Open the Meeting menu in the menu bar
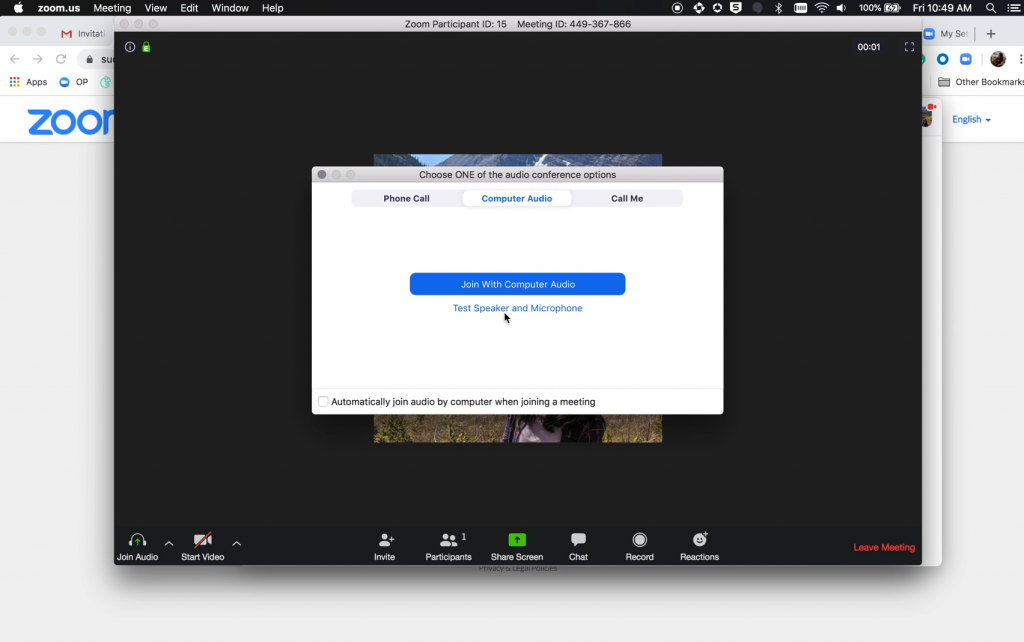Screen dimensions: 1024x642 tap(112, 7)
